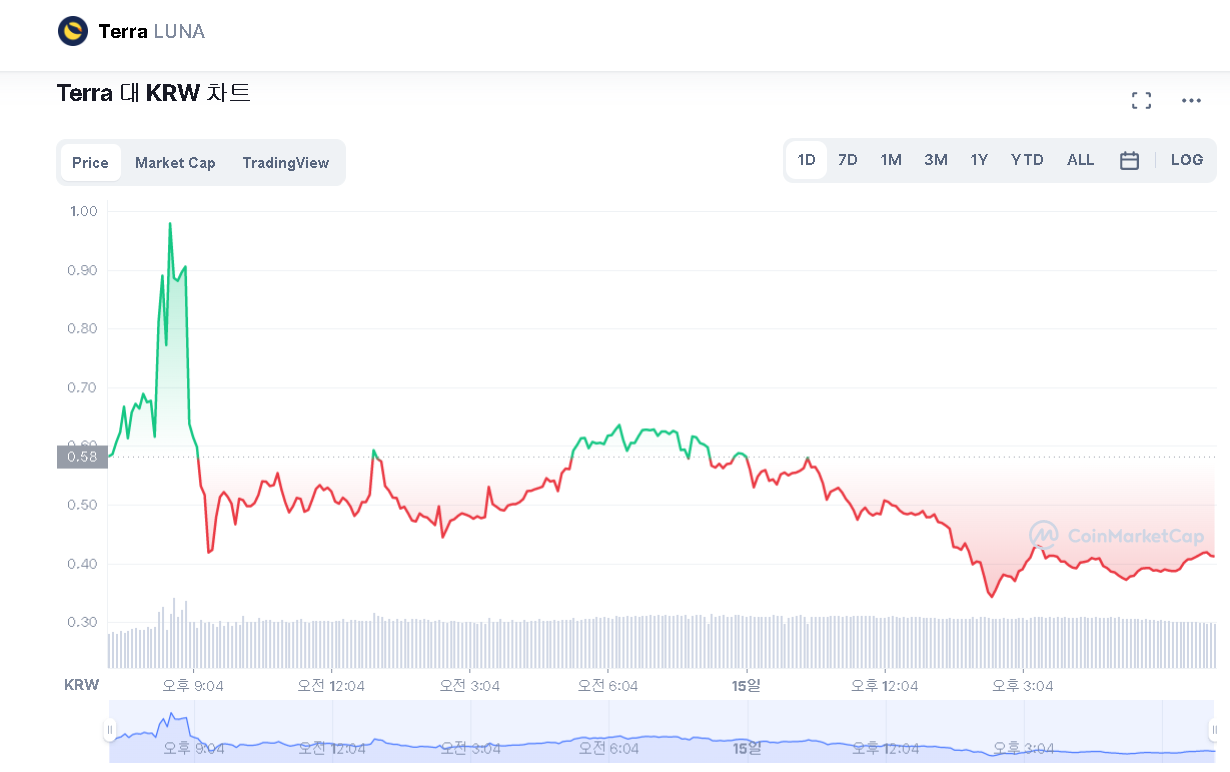Click the 0.90 y-axis value
1230x772 pixels.
pos(83,270)
